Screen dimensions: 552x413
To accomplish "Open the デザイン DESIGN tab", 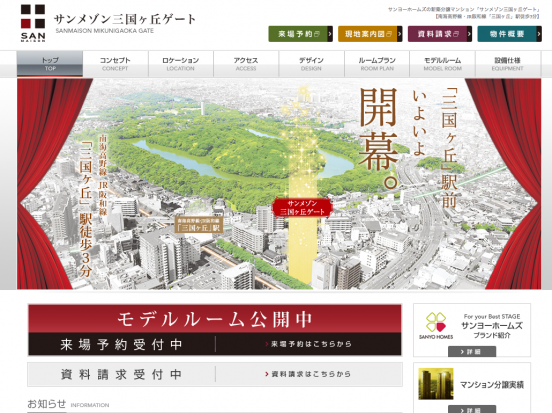I will tap(312, 64).
